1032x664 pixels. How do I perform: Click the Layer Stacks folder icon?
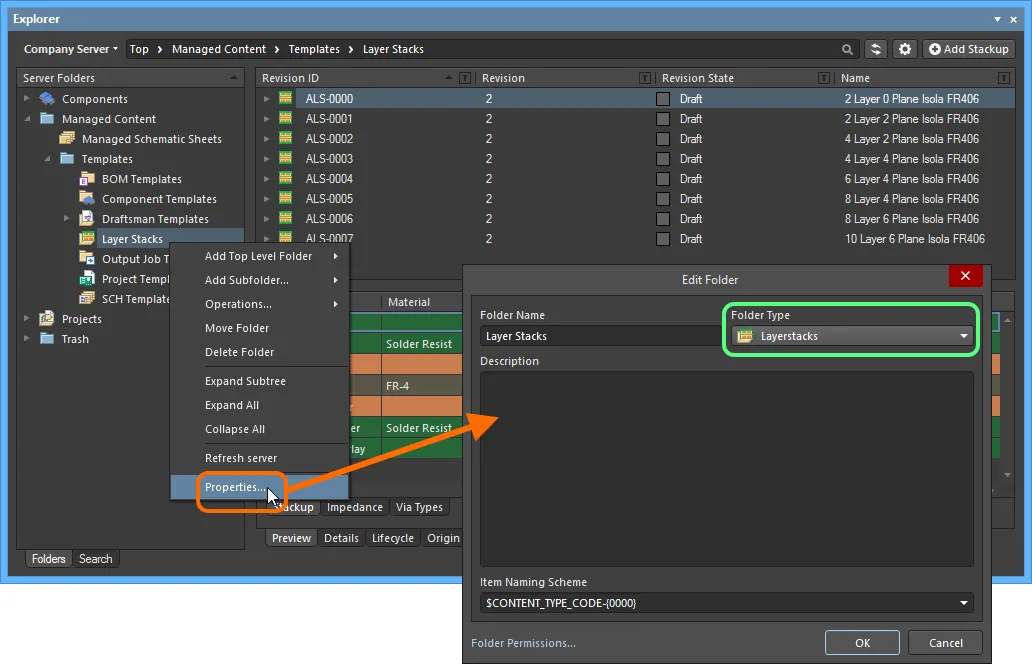87,238
